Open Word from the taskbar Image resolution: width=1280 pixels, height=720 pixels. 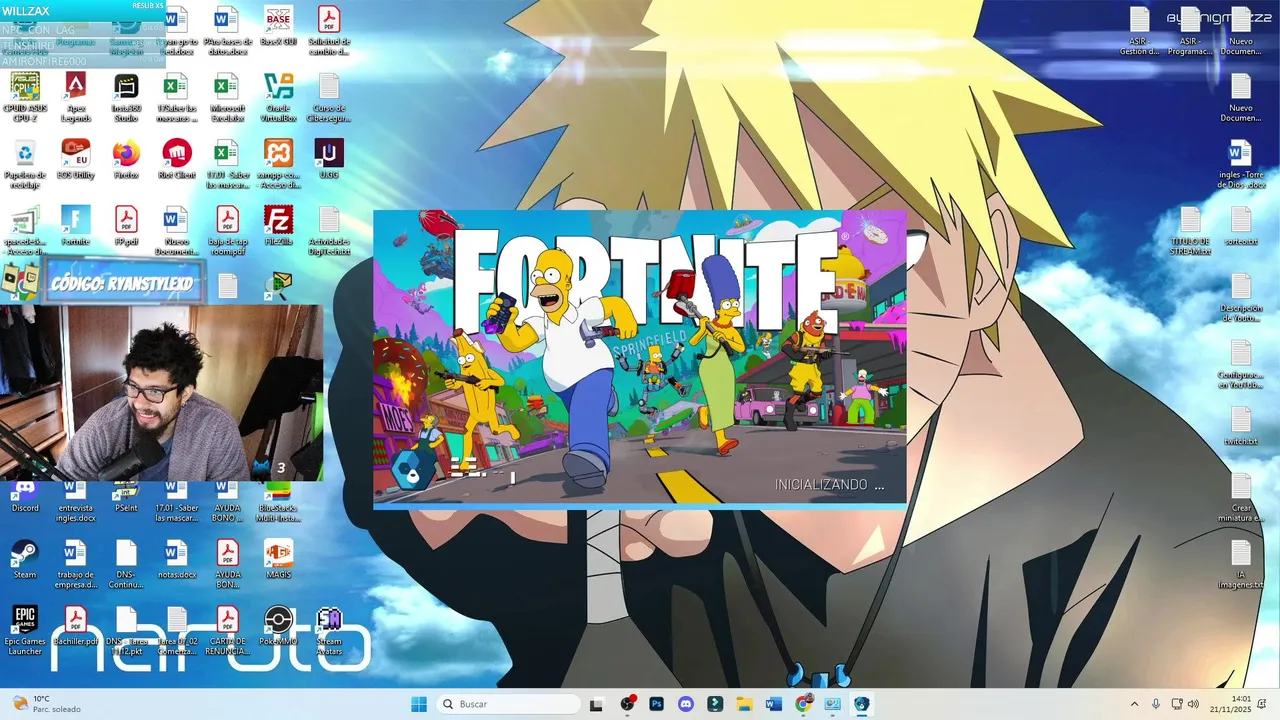(773, 704)
